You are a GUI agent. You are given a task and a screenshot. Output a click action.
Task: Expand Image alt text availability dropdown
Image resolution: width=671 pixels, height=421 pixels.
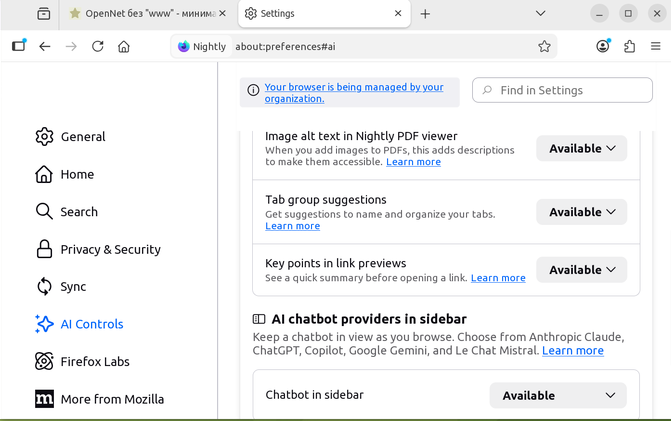coord(581,148)
